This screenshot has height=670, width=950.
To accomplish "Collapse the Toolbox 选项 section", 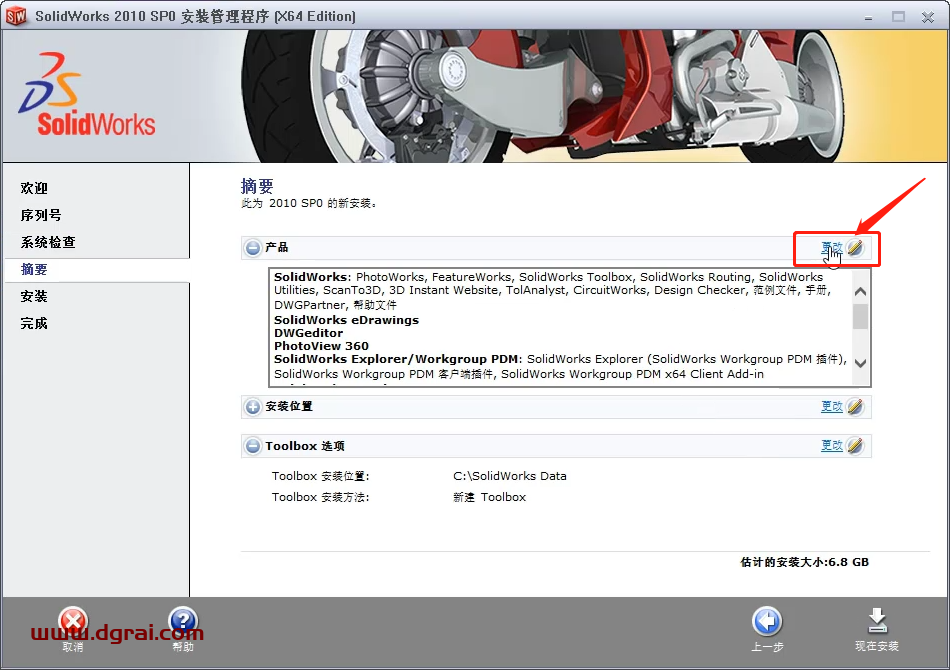I will tap(253, 446).
